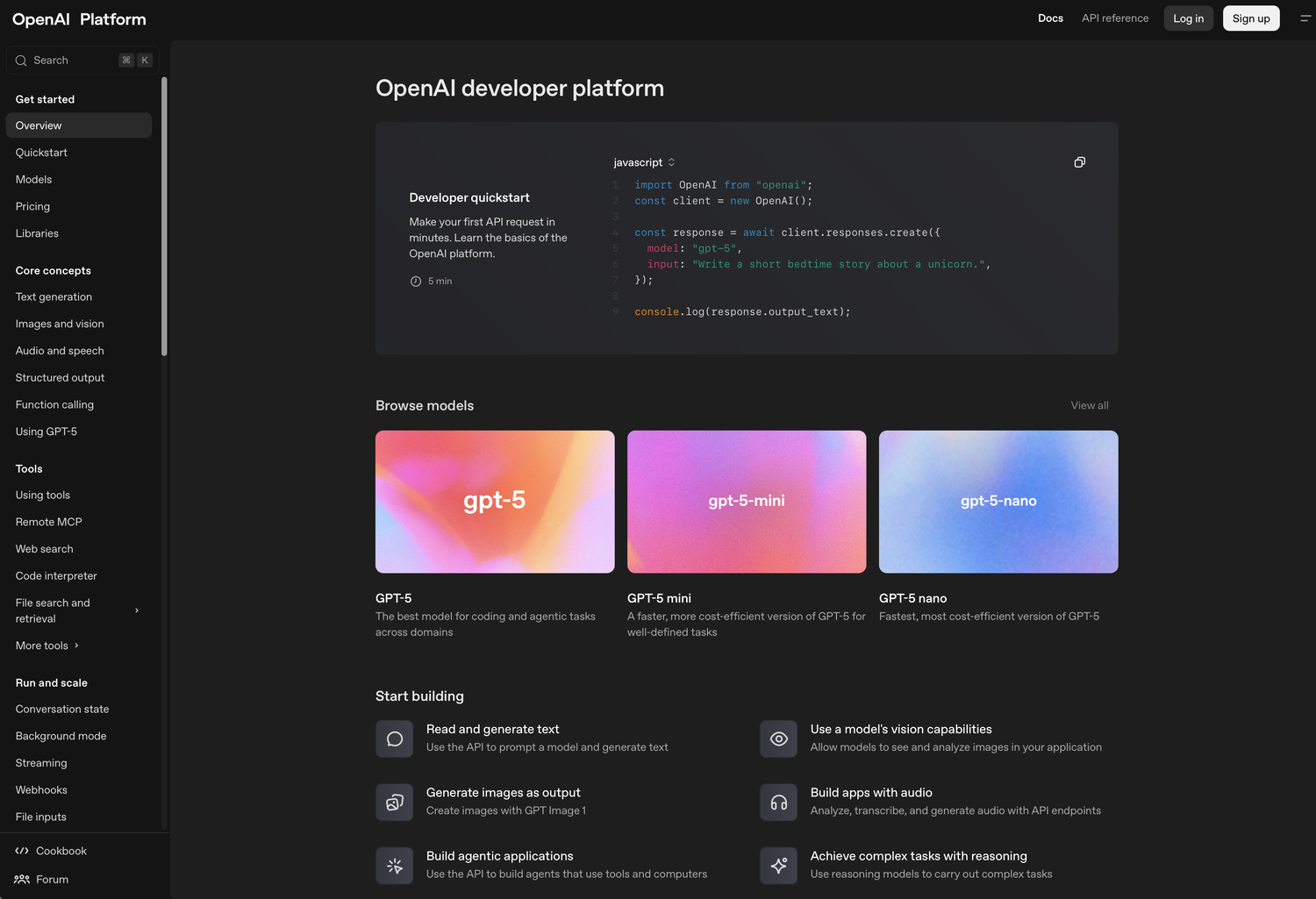Open Using GPT-5 in sidebar
The height and width of the screenshot is (899, 1316).
(x=46, y=432)
